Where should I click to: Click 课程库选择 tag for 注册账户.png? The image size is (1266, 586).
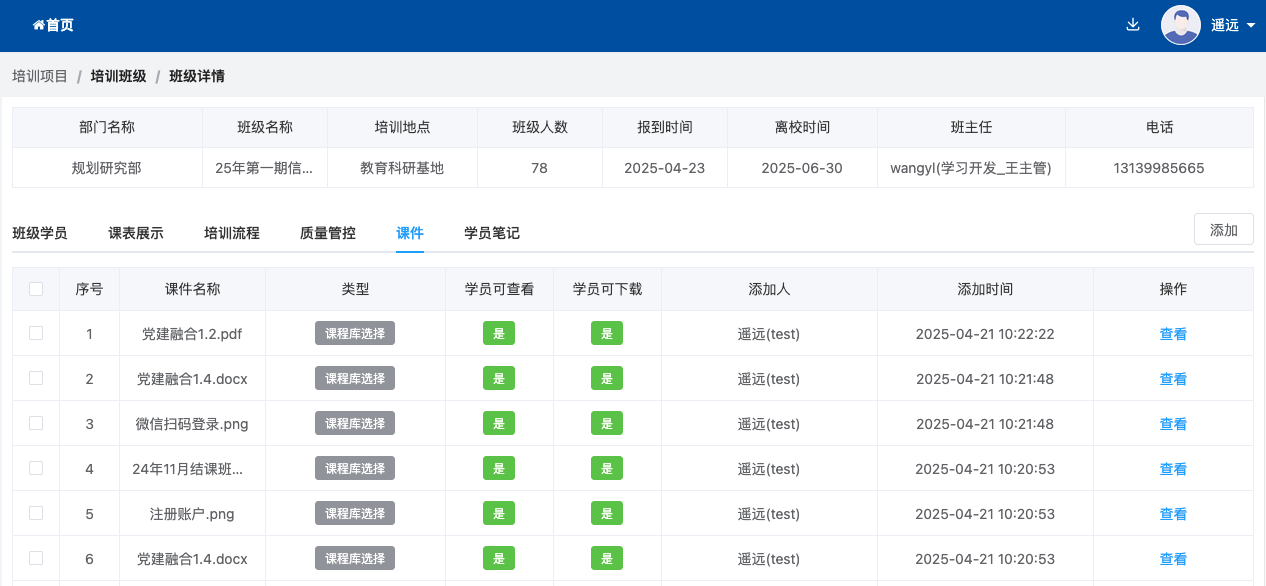tap(355, 513)
